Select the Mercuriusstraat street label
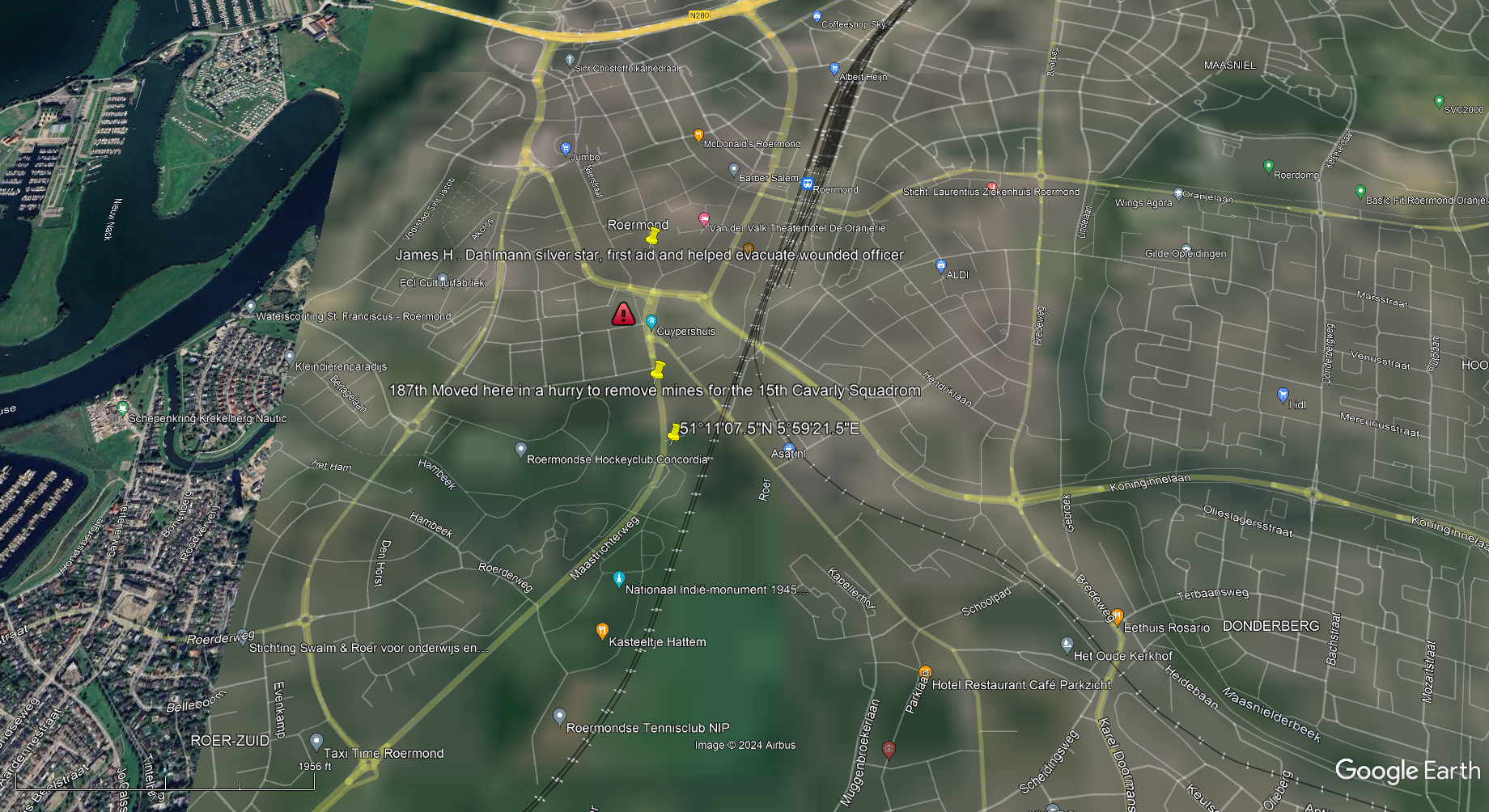This screenshot has width=1489, height=812. coord(1380,425)
